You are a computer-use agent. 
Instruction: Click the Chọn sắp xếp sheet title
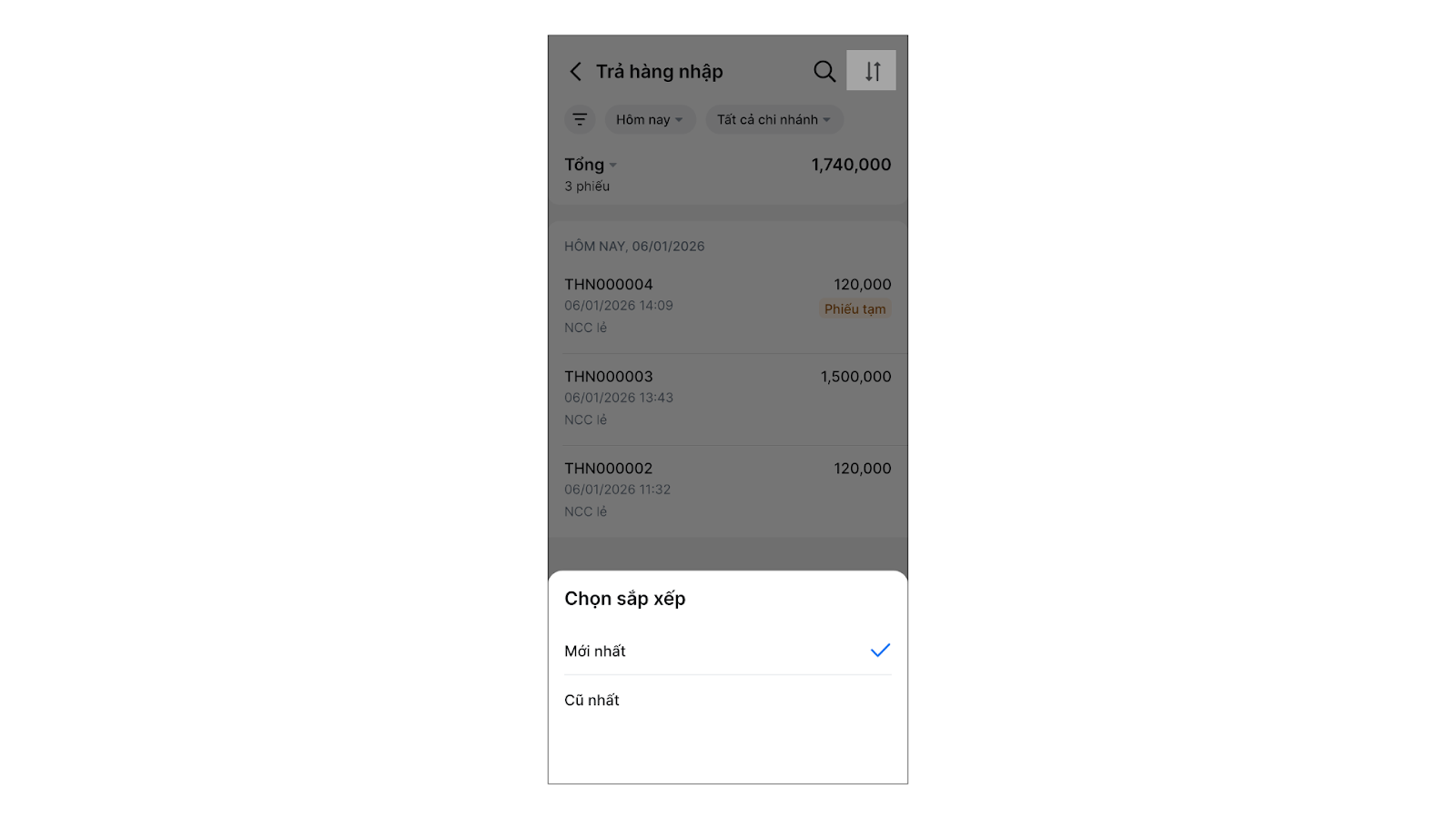(x=625, y=599)
